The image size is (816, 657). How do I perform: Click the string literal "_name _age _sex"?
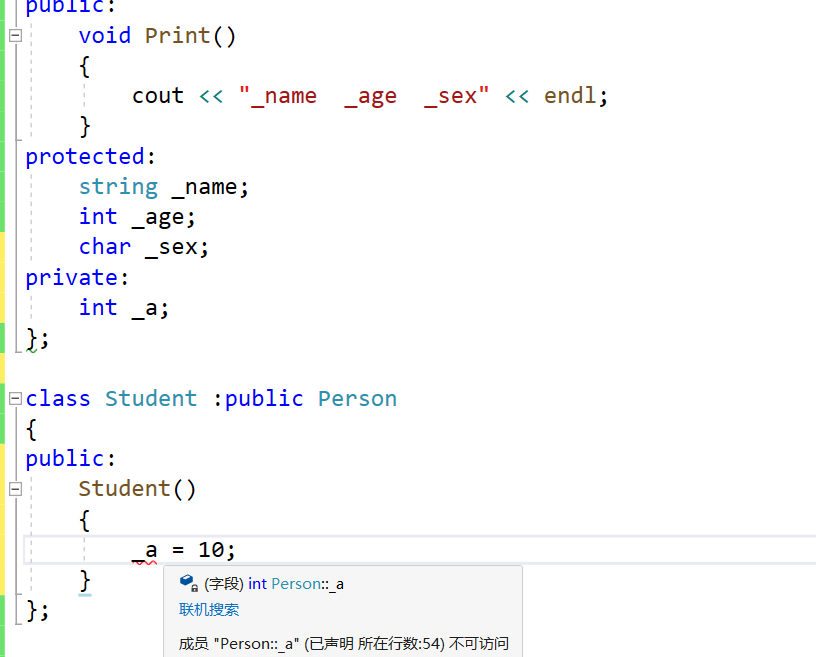tap(364, 96)
